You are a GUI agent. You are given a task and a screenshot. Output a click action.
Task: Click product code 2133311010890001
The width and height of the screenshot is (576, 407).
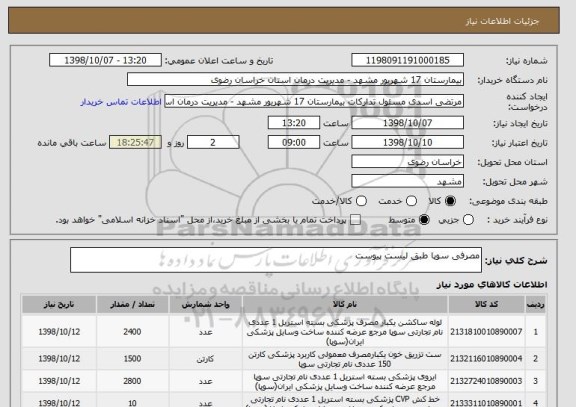486,403
